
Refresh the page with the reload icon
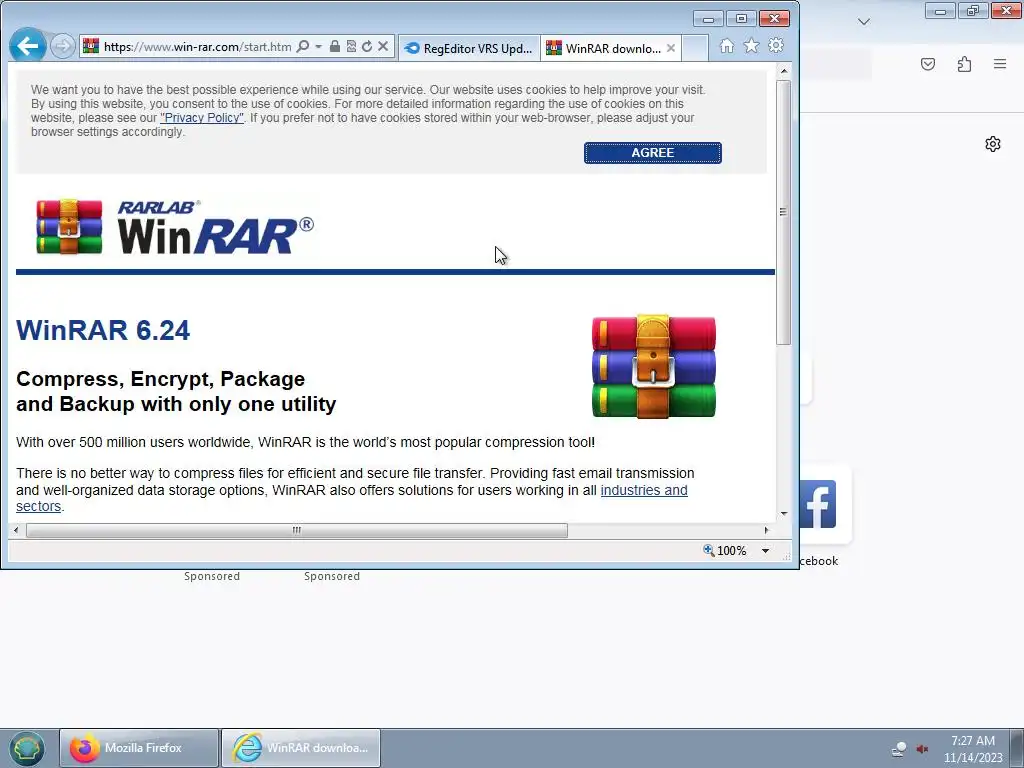[367, 46]
